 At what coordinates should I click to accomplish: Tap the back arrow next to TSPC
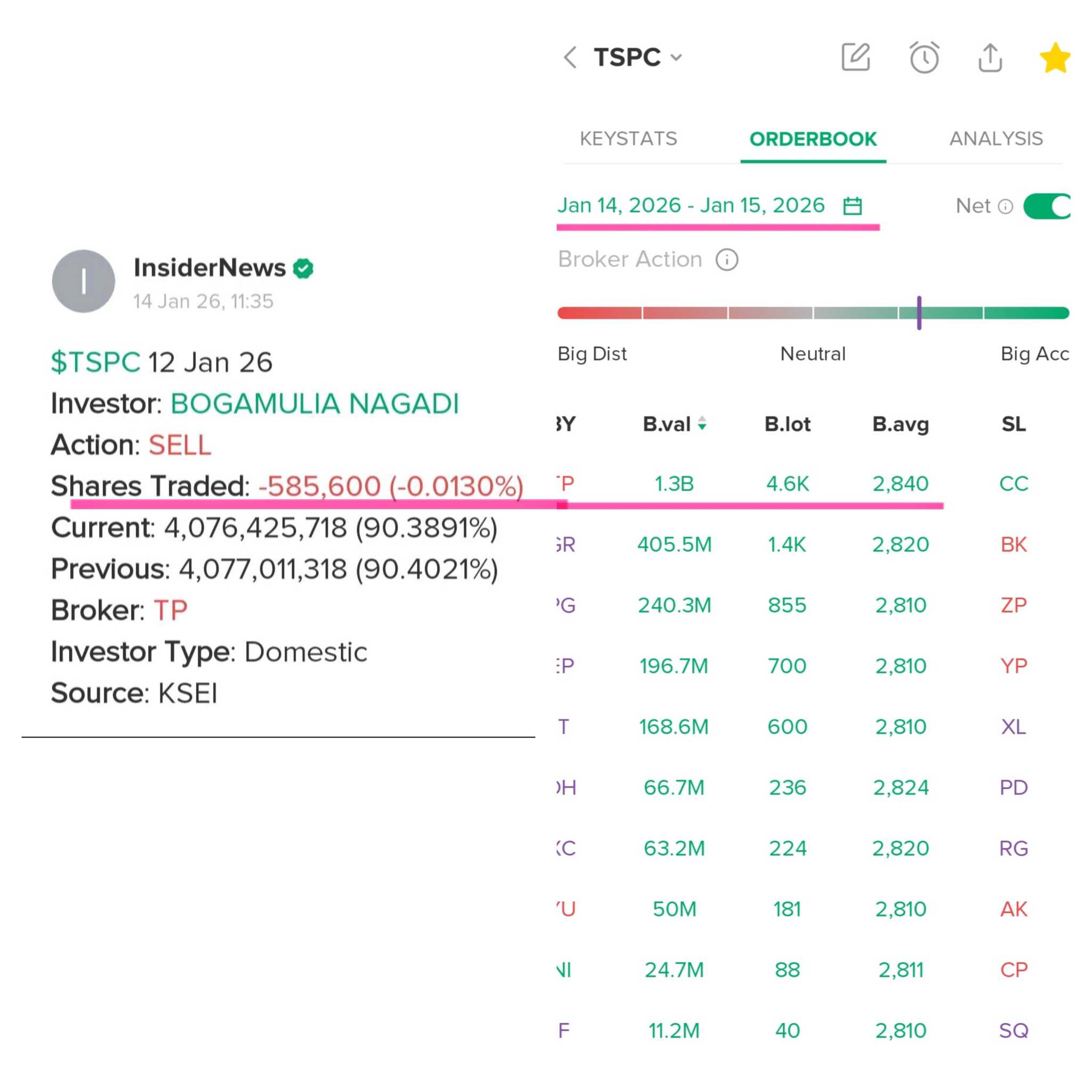[571, 58]
